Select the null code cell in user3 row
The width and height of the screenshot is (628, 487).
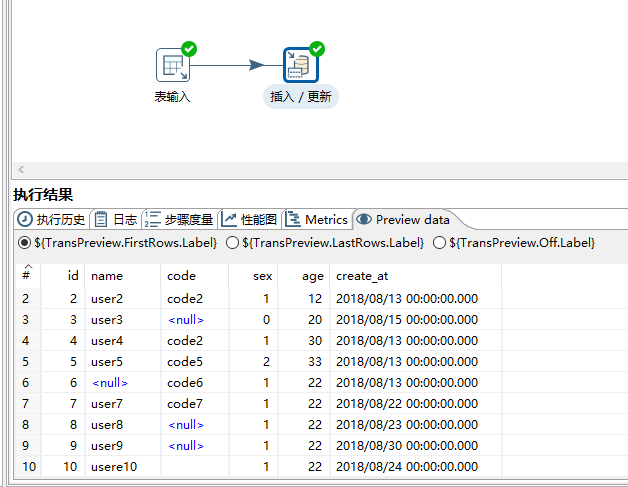click(195, 320)
